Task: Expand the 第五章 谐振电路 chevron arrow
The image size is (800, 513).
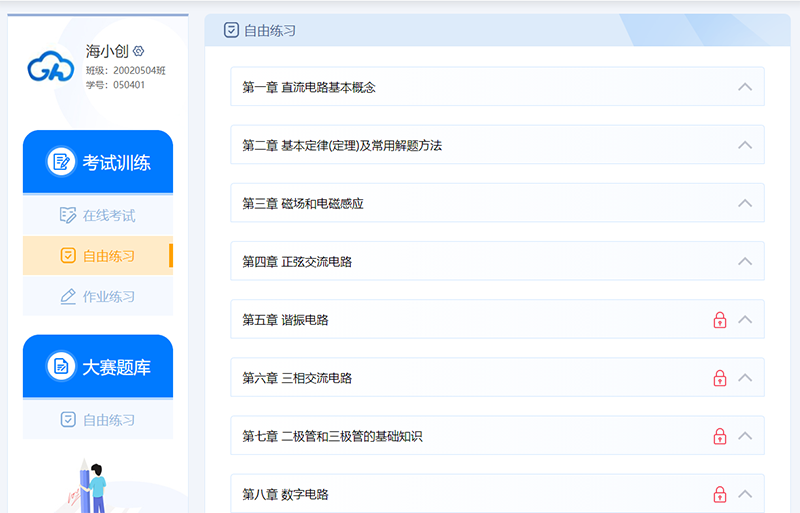Action: (x=744, y=320)
